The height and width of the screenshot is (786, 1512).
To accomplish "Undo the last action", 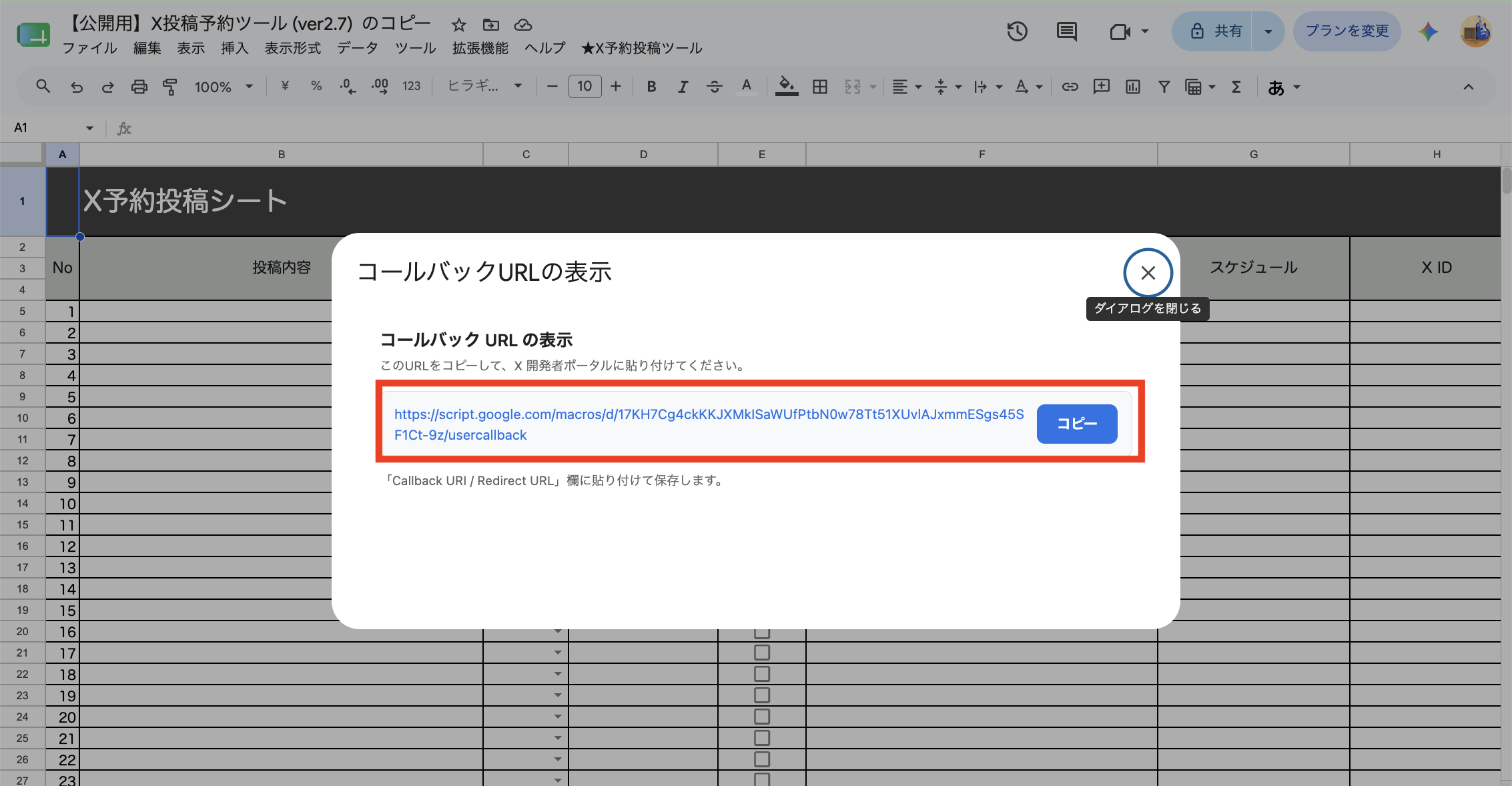I will (77, 87).
